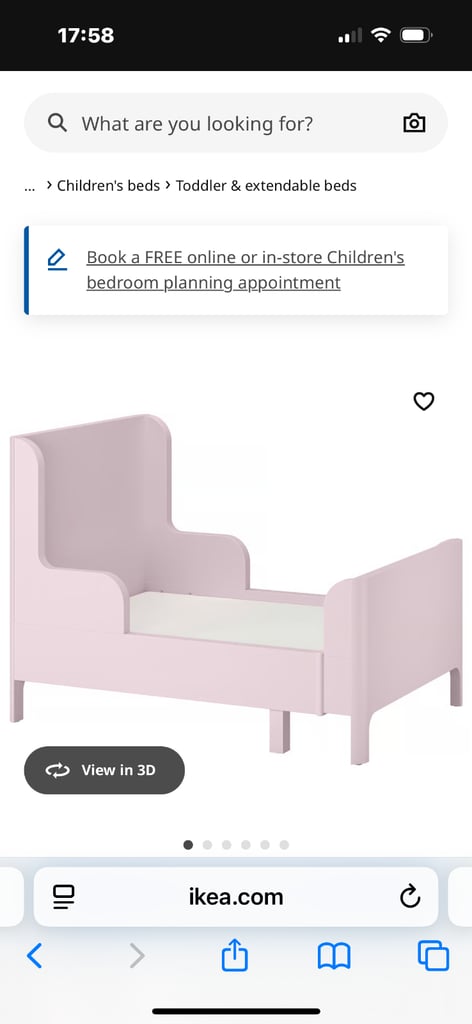Viewport: 472px width, 1024px height.
Task: Open Children's beds breadcrumb
Action: click(x=108, y=185)
